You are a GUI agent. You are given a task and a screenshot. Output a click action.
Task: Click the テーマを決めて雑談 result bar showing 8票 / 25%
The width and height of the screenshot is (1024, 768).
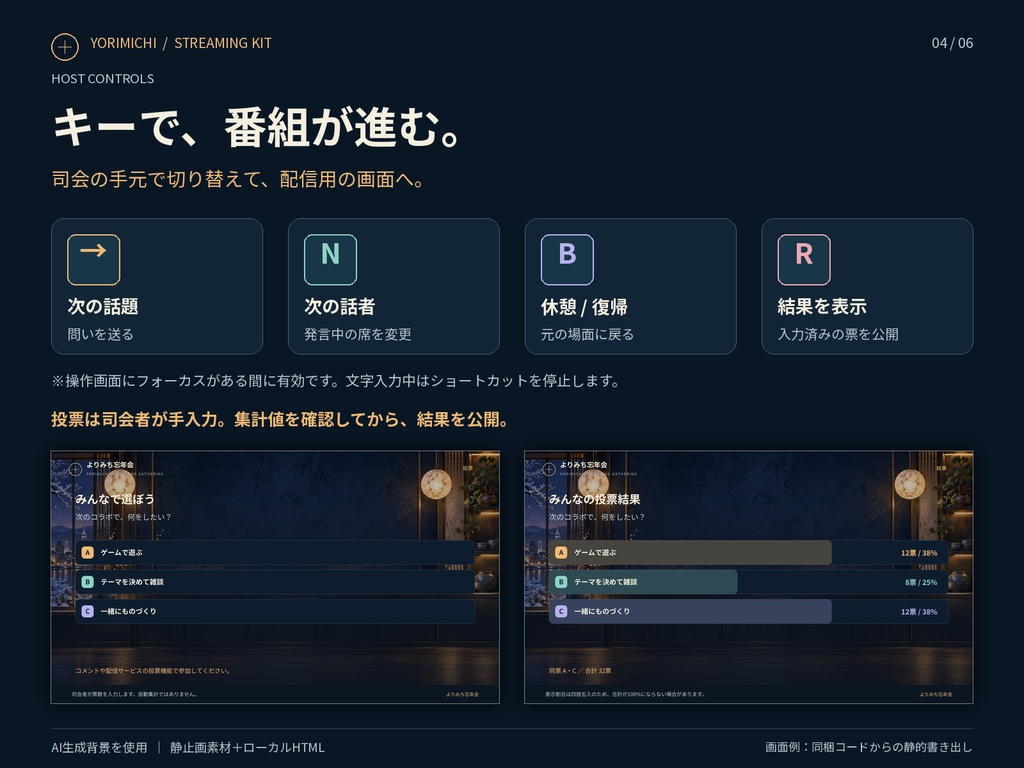pos(748,582)
